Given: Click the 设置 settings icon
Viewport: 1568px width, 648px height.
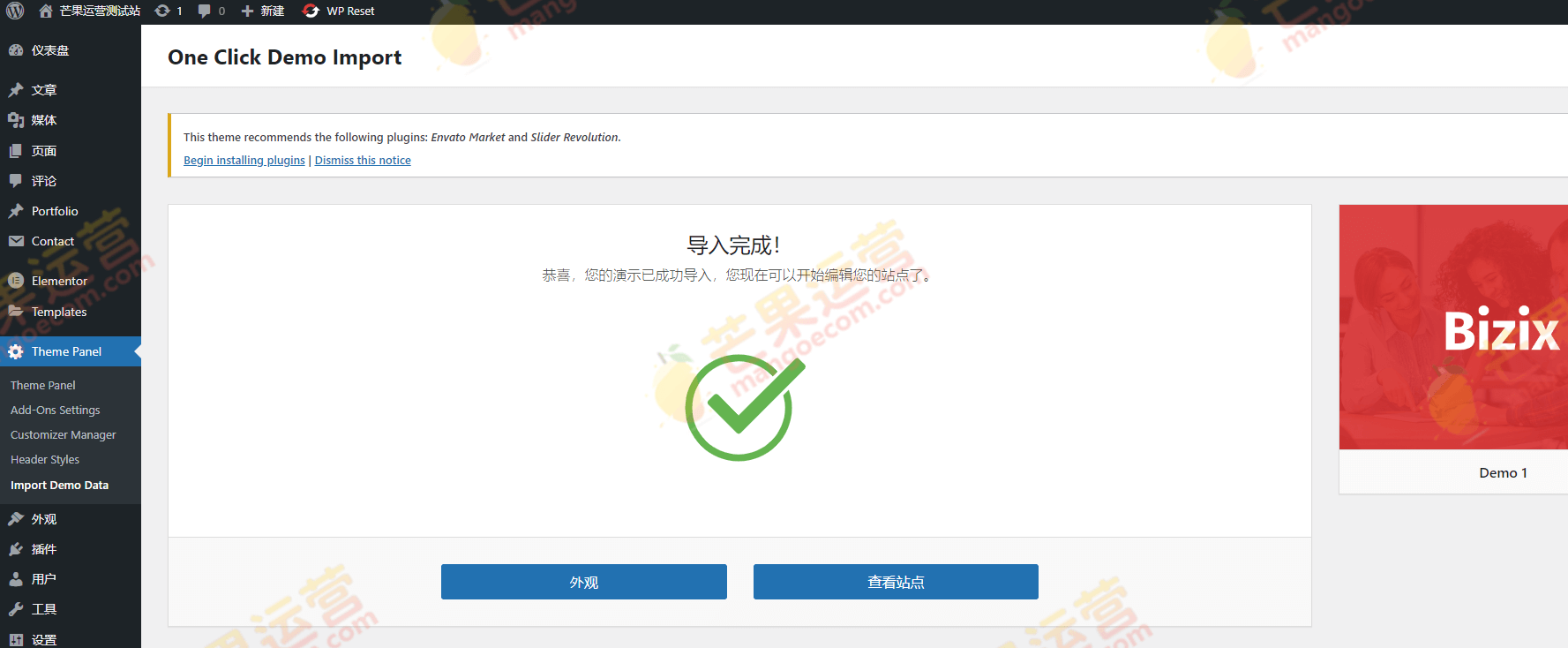Looking at the screenshot, I should tap(16, 640).
